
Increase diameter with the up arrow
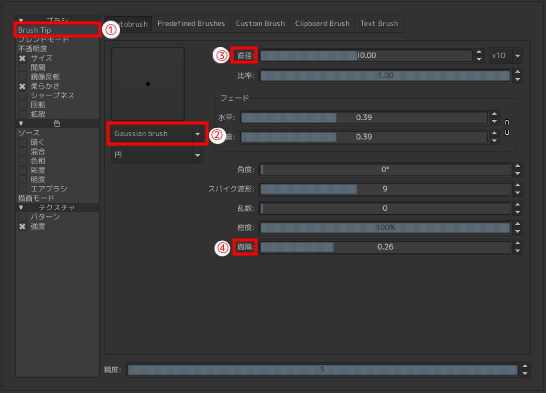(x=479, y=52)
